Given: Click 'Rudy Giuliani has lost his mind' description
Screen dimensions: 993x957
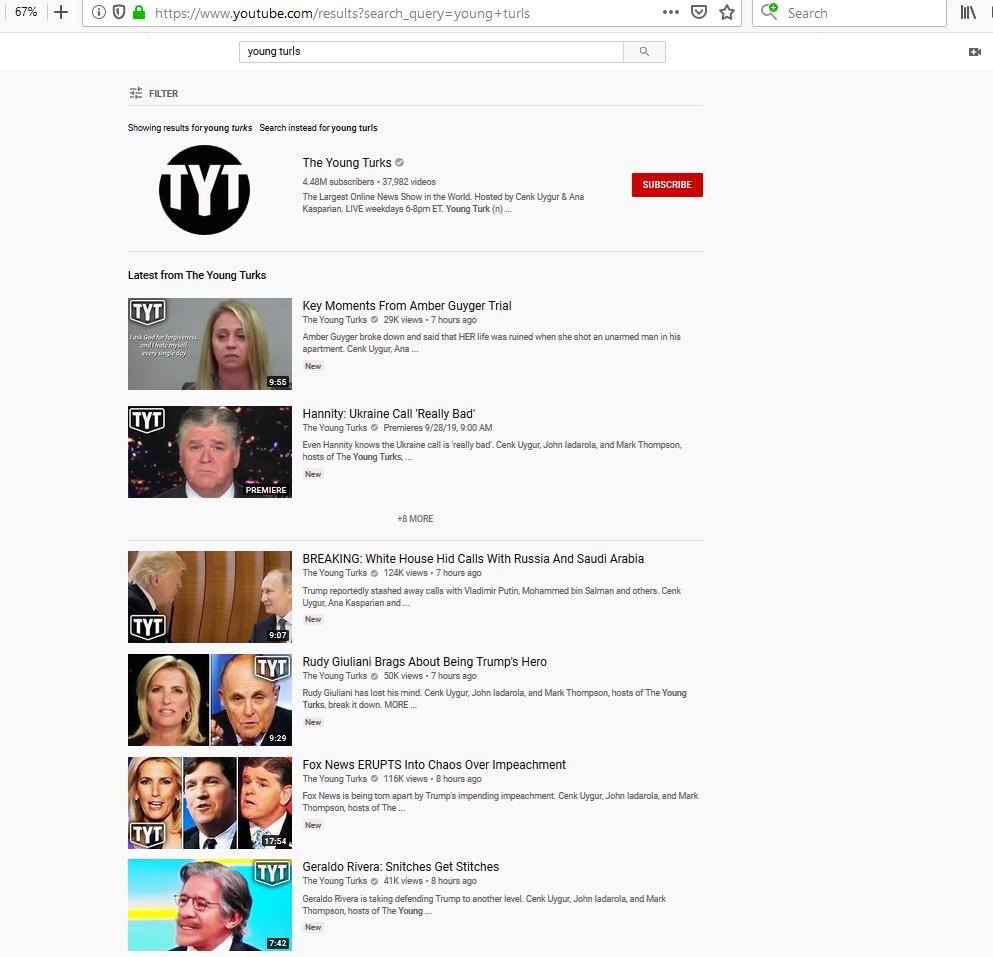Looking at the screenshot, I should (x=494, y=699).
